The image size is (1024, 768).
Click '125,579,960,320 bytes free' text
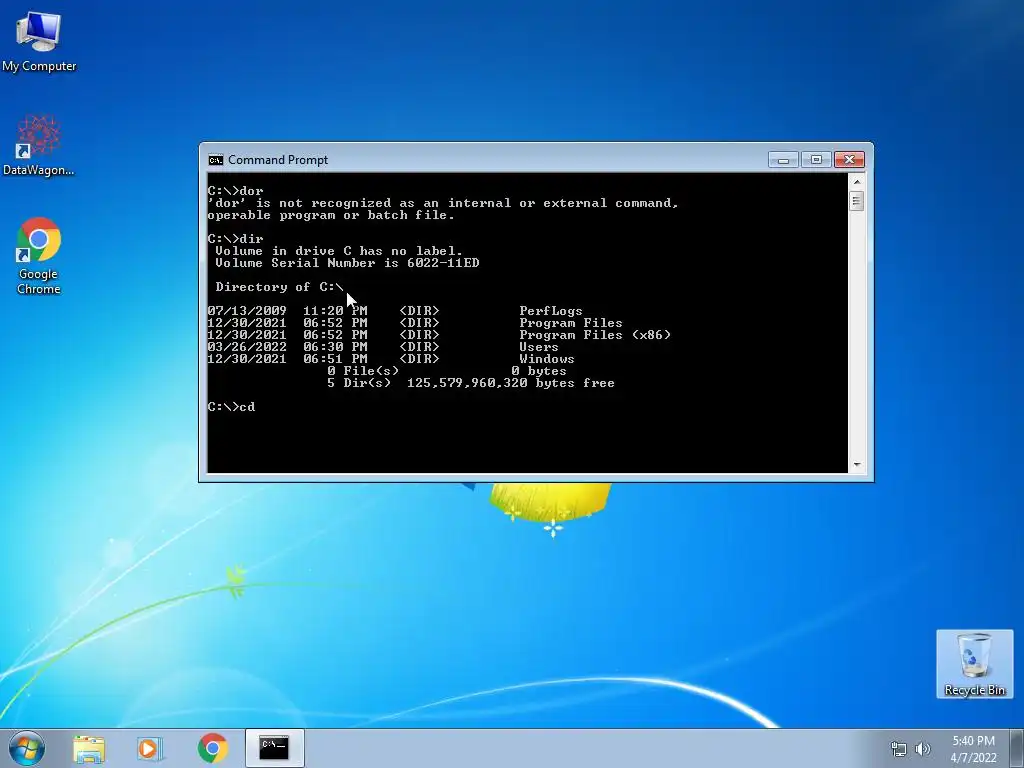[511, 383]
